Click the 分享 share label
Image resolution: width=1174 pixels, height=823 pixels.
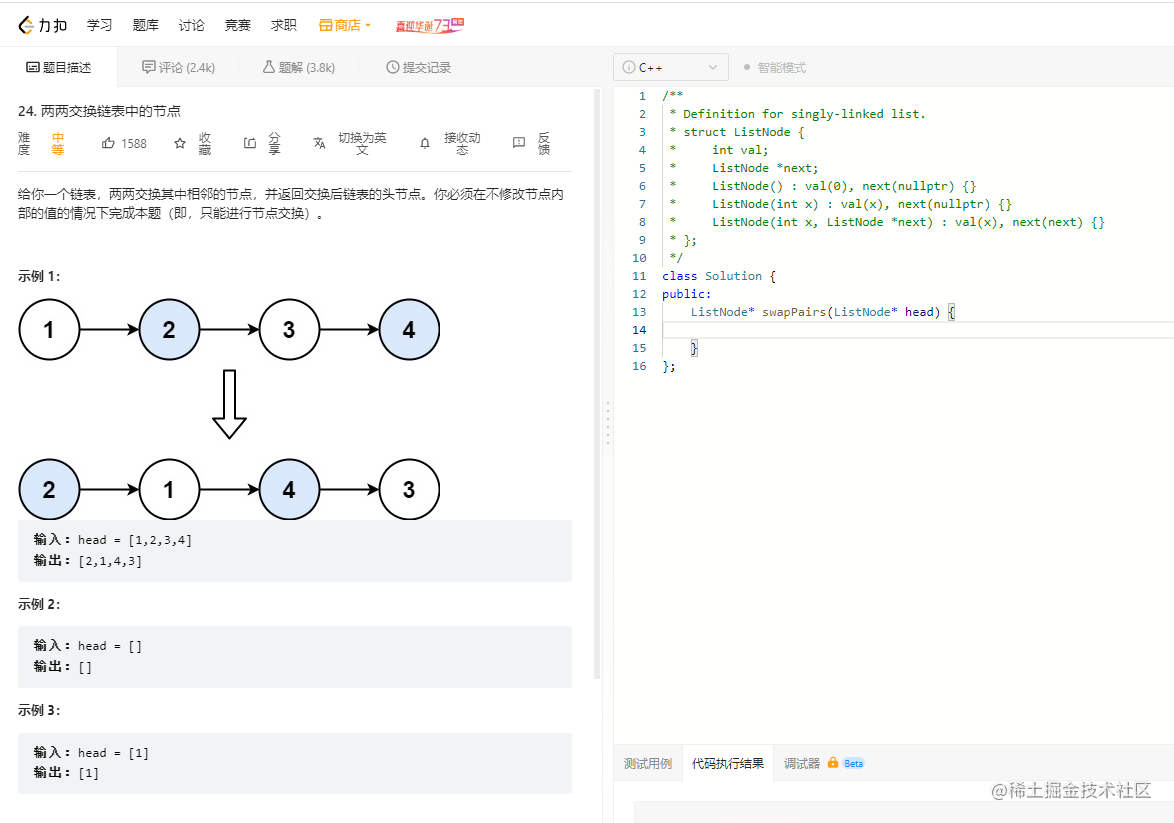pyautogui.click(x=274, y=144)
